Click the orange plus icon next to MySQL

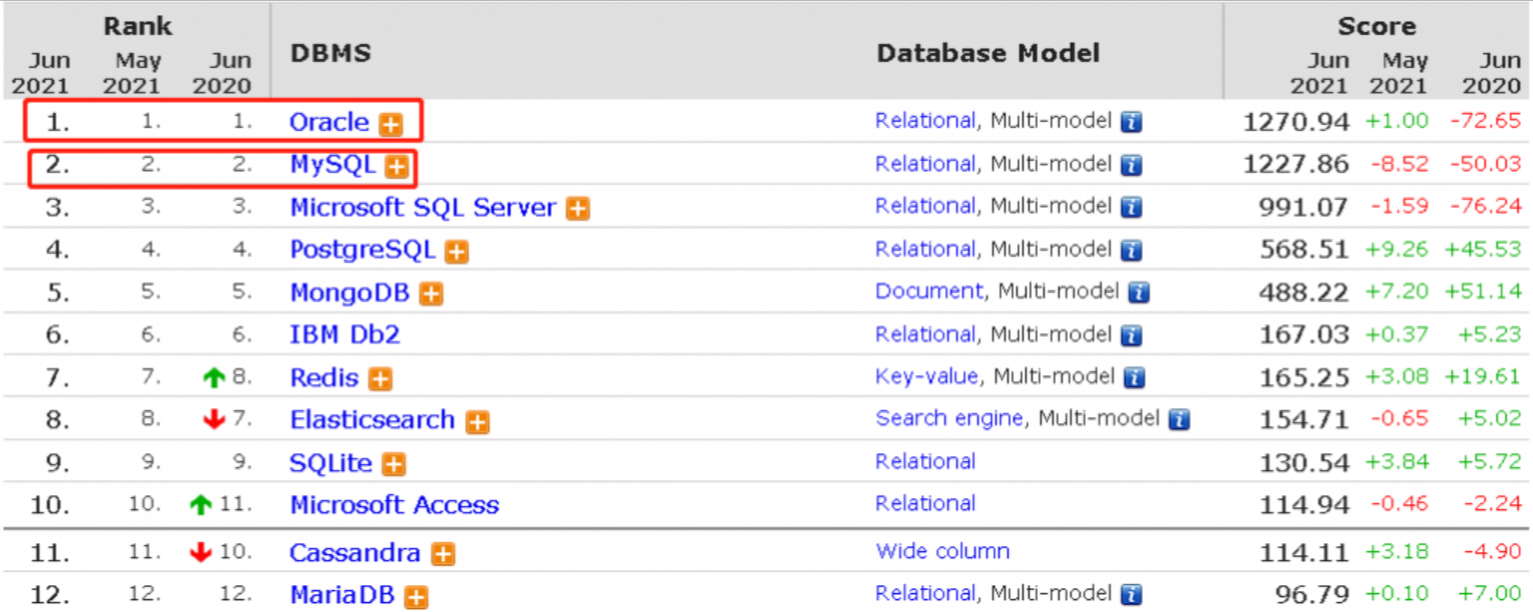(397, 166)
